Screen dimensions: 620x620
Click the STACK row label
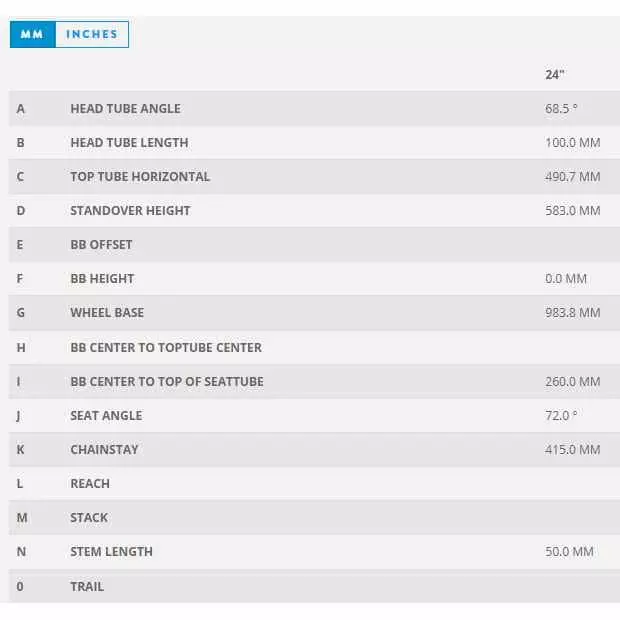coord(89,517)
